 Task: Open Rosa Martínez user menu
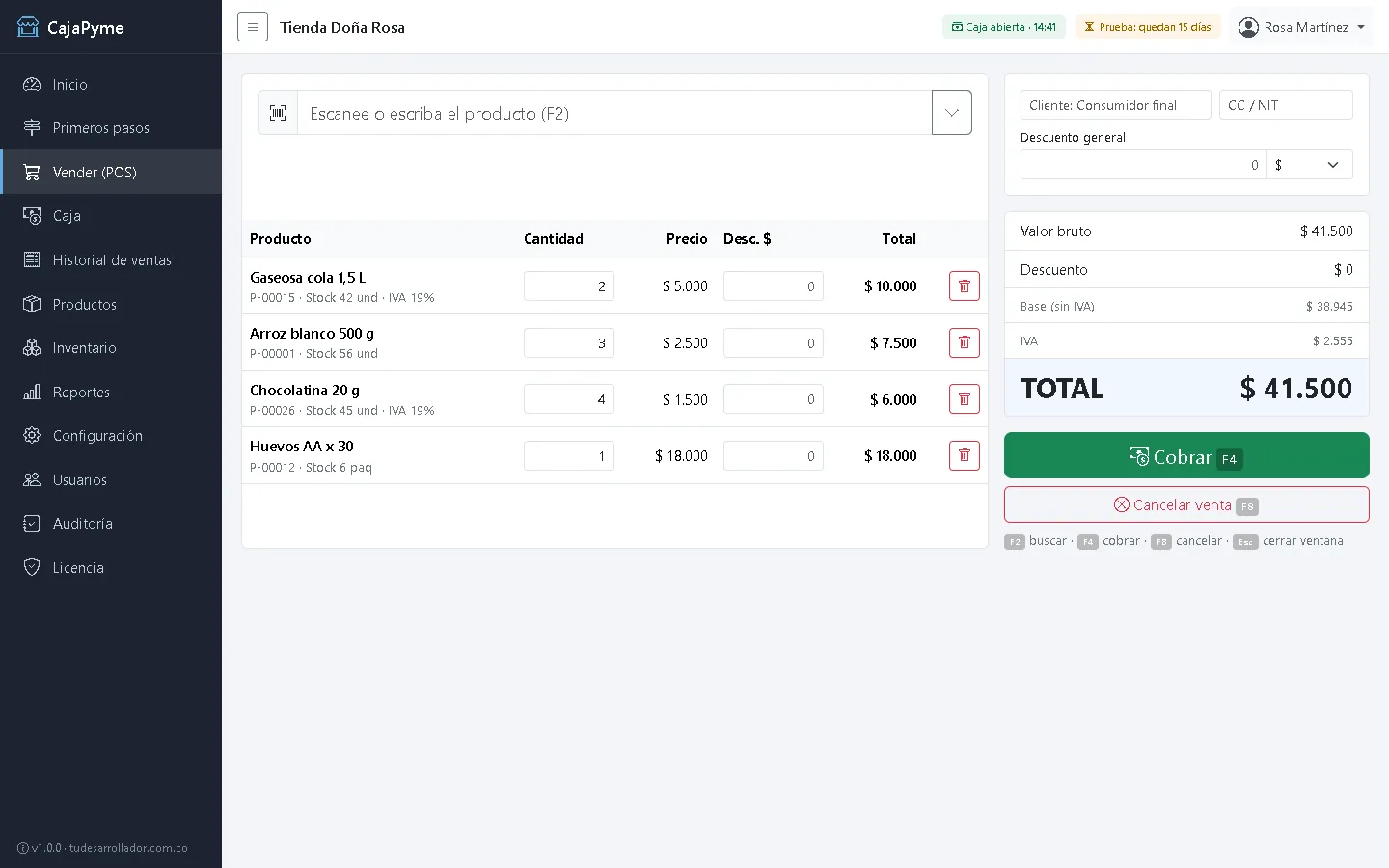(1301, 27)
